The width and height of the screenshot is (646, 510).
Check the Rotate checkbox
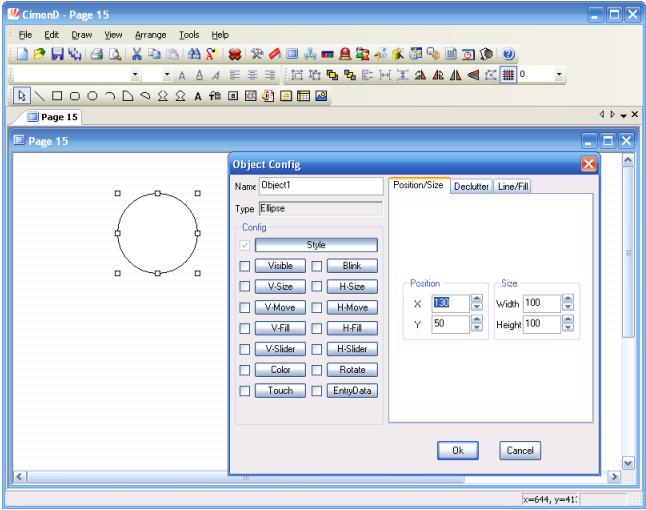pyautogui.click(x=317, y=369)
